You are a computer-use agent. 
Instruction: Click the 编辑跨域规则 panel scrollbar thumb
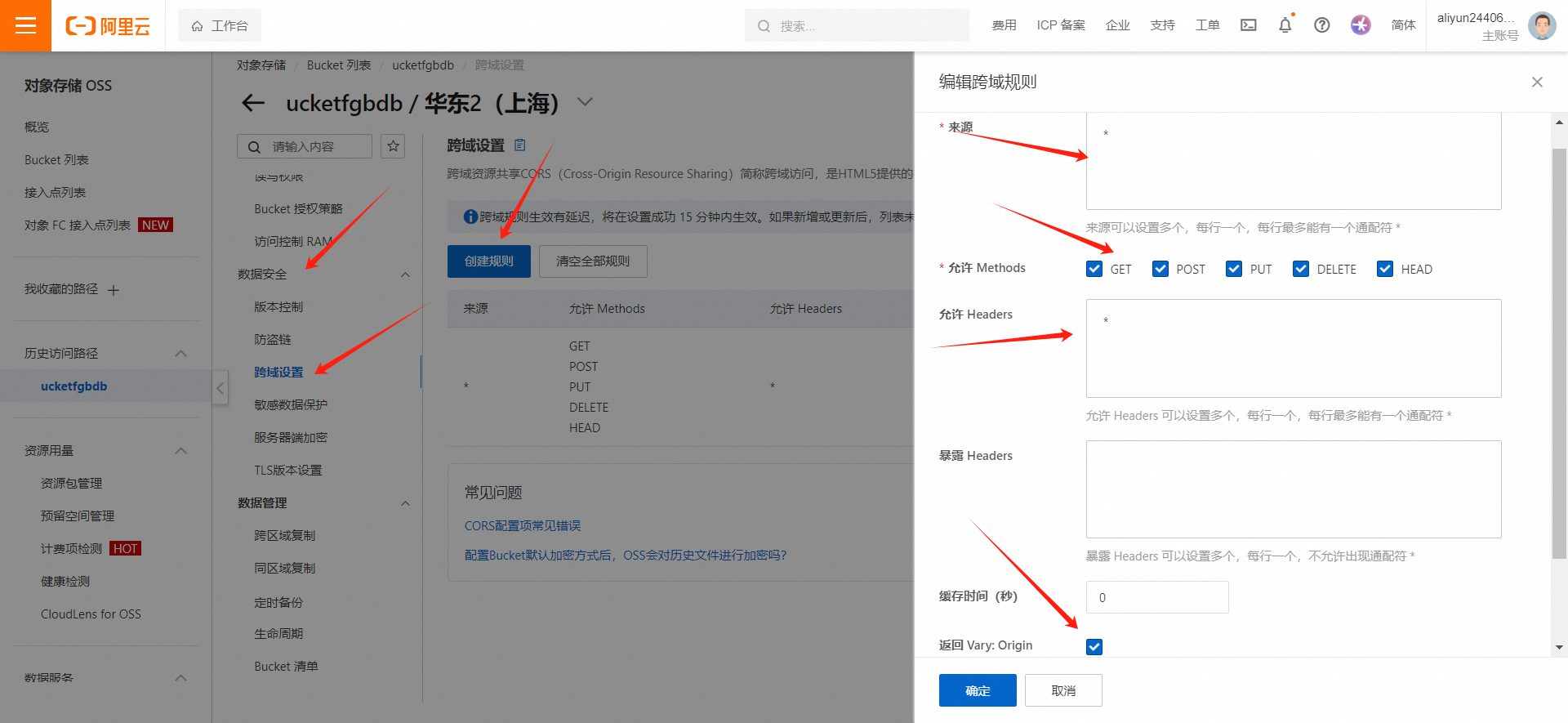pyautogui.click(x=1559, y=353)
